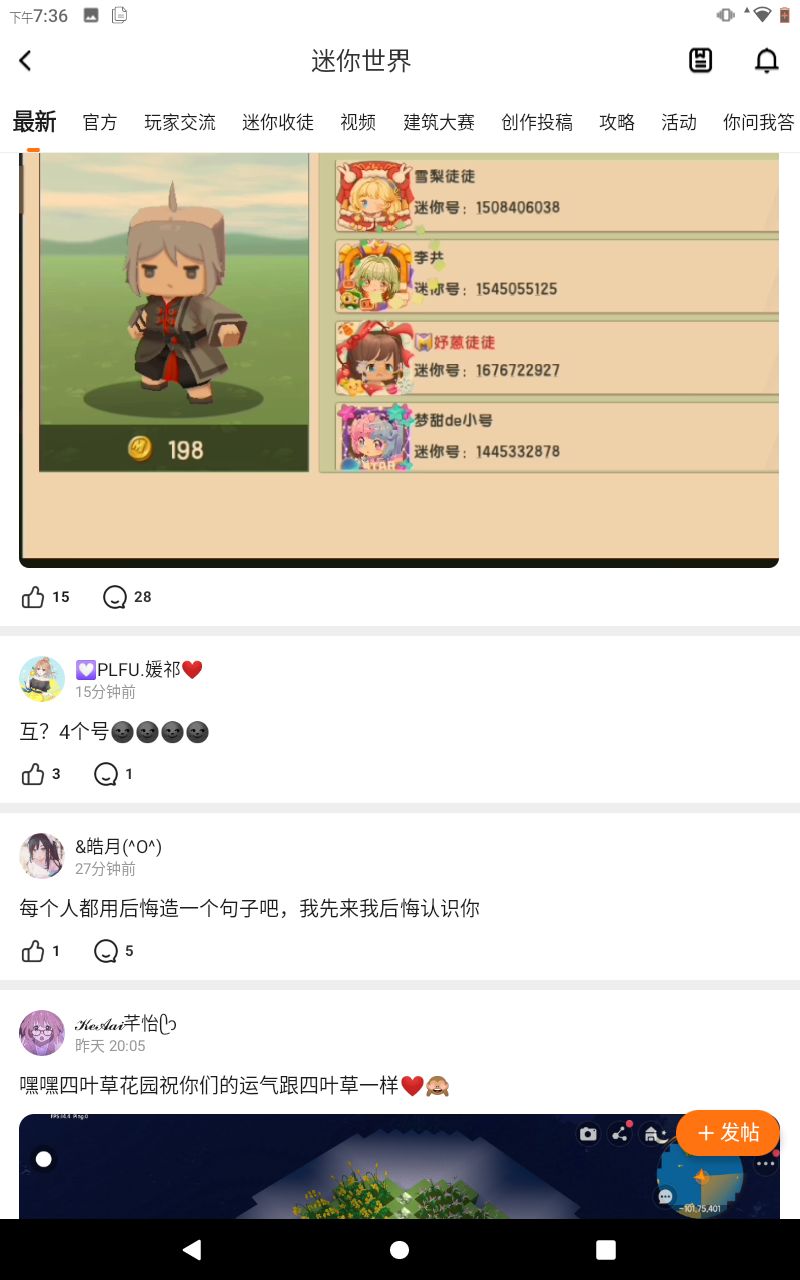This screenshot has height=1280, width=800.
Task: Open the 后悔 sentence post text
Action: tap(250, 908)
